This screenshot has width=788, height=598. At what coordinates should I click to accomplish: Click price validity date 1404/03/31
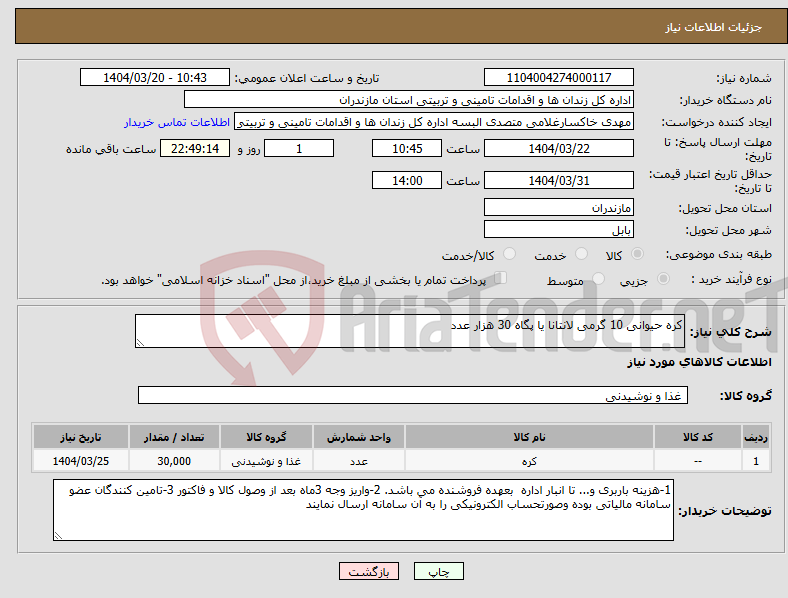coord(558,180)
